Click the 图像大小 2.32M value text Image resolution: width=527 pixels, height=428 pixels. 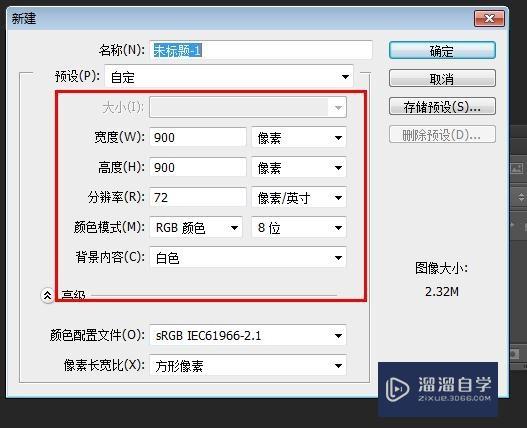tap(442, 291)
